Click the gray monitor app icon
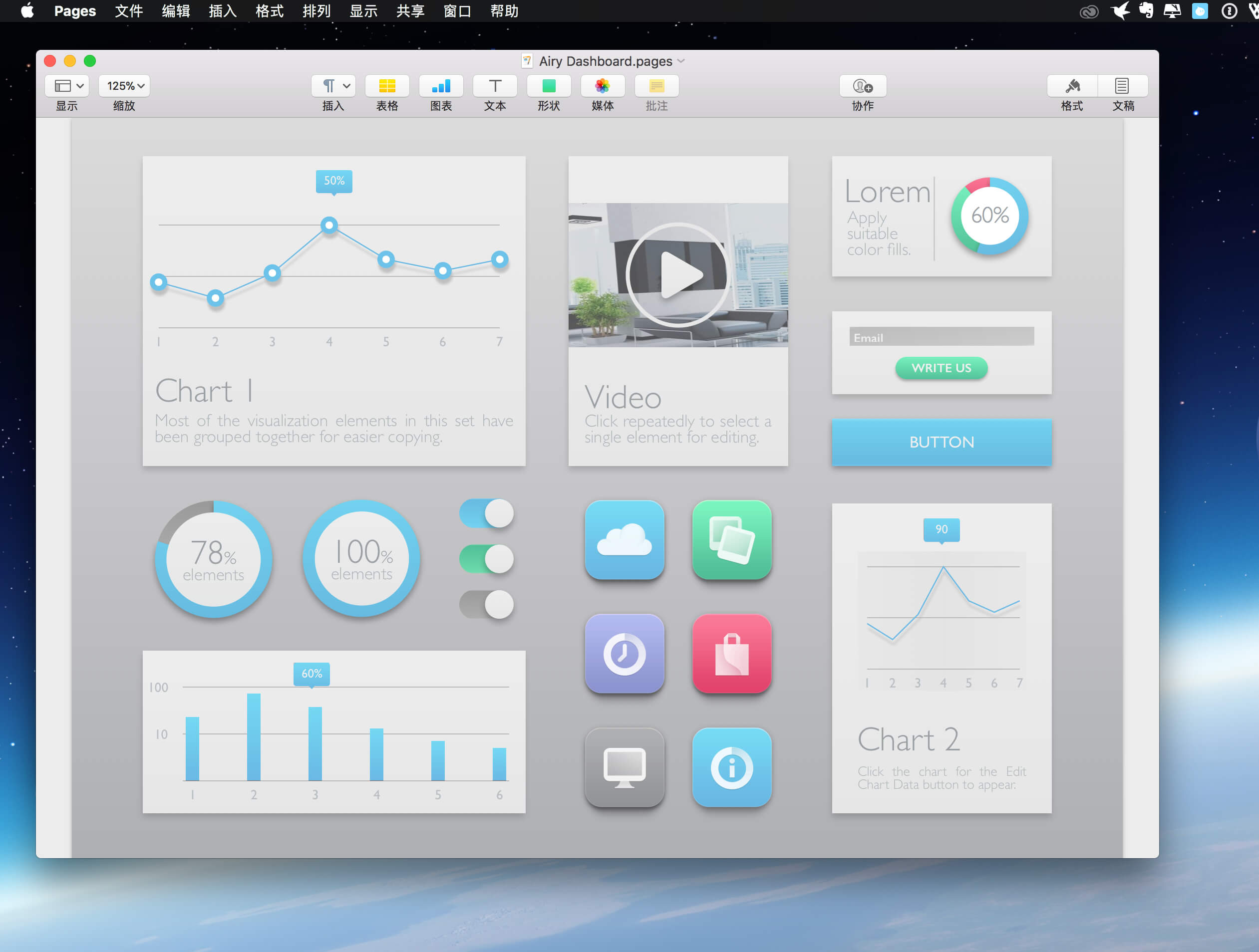 click(x=625, y=767)
